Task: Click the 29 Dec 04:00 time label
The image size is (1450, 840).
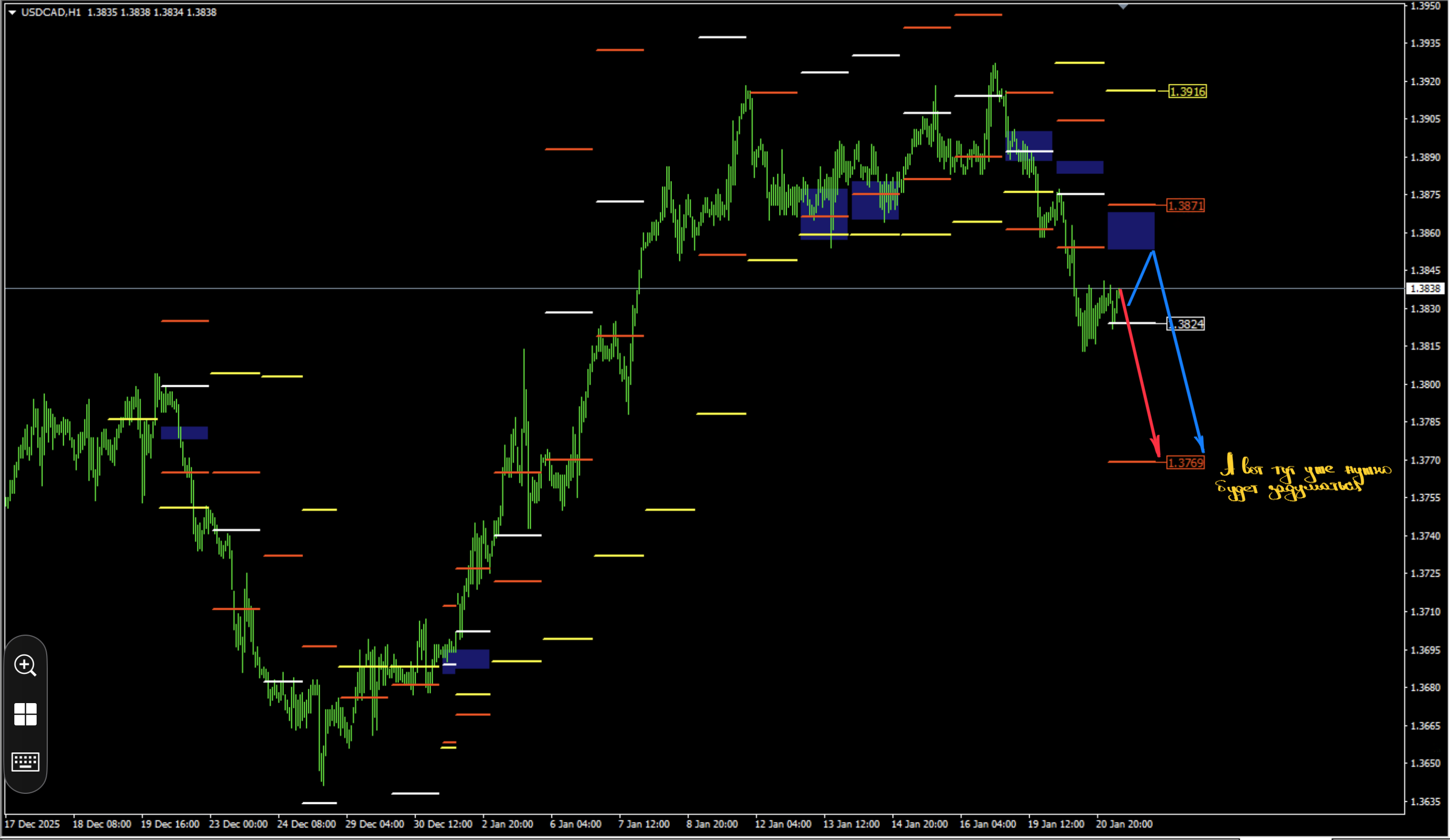Action: click(x=375, y=824)
